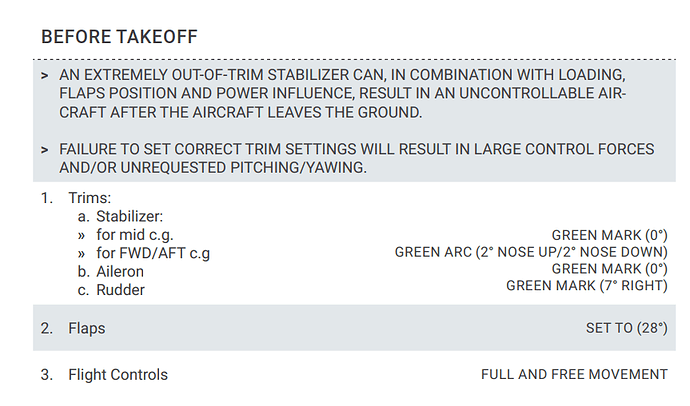Click the arrow marker before the trim settings warning
Image resolution: width=690 pixels, height=406 pixels.
[x=45, y=150]
